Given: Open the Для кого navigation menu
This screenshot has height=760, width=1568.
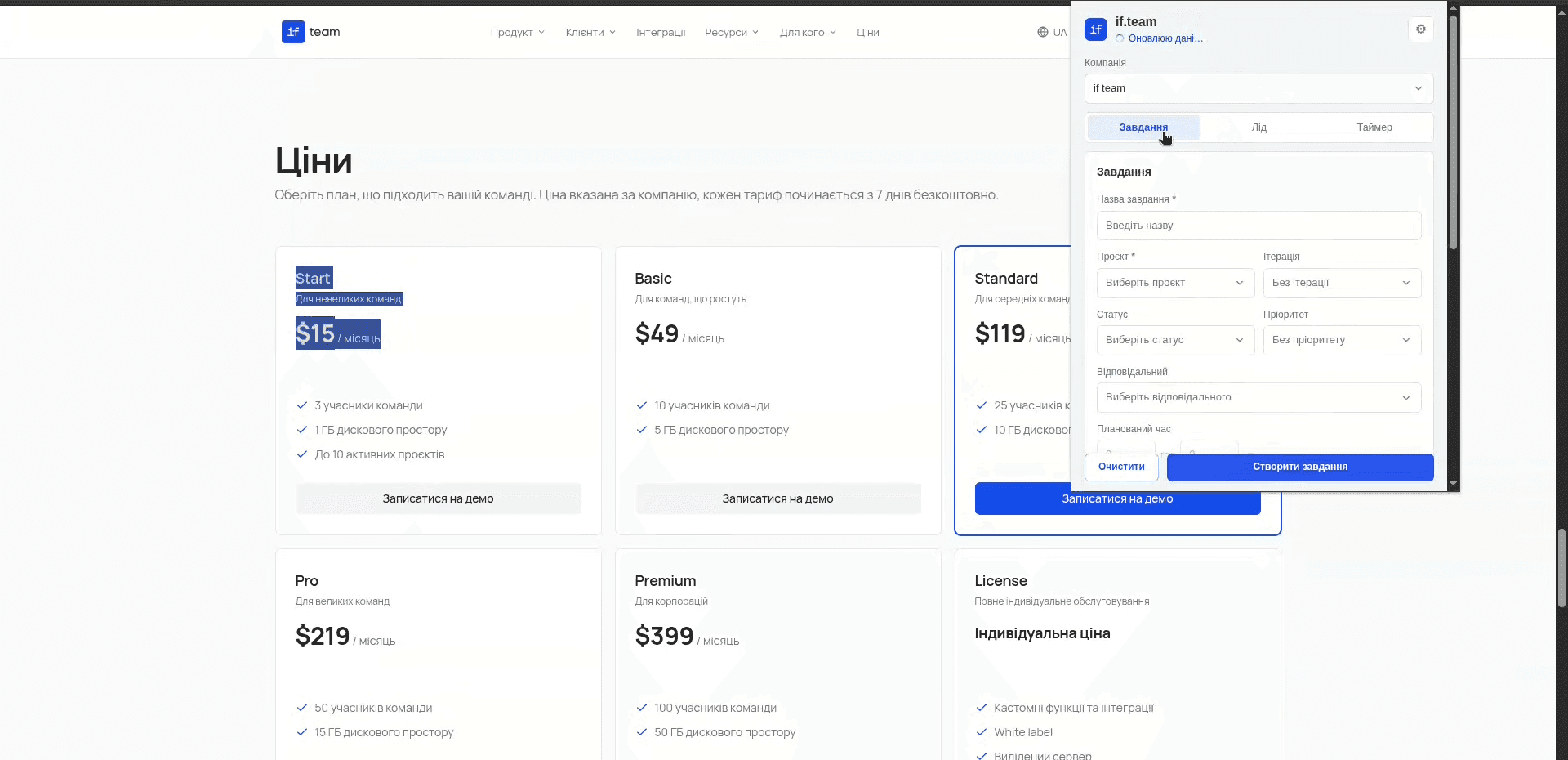Looking at the screenshot, I should [x=808, y=33].
